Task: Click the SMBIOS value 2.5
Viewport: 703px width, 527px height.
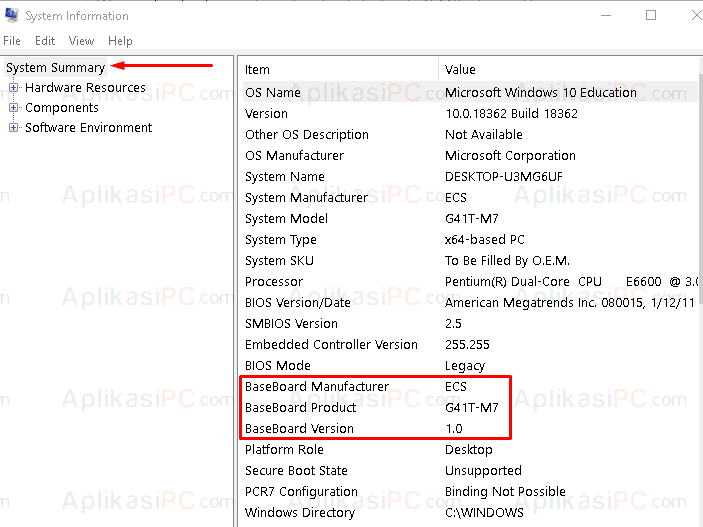Action: coord(453,323)
